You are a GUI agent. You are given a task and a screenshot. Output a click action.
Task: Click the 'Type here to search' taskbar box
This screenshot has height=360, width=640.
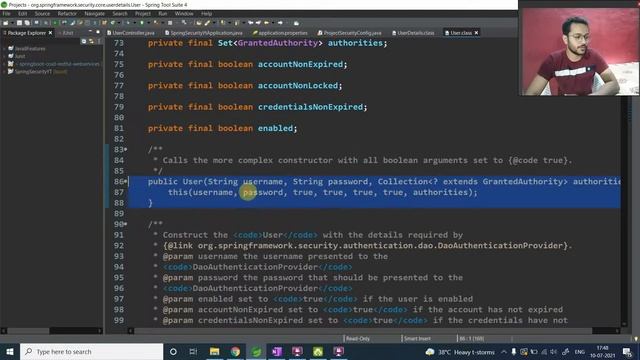coord(91,351)
